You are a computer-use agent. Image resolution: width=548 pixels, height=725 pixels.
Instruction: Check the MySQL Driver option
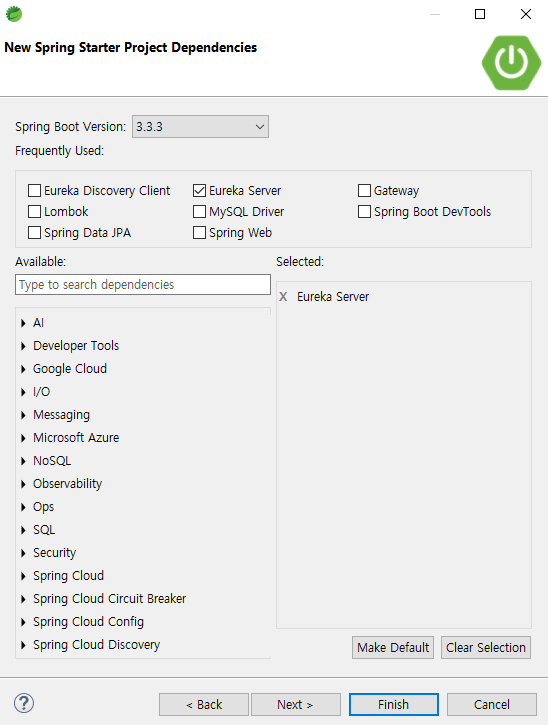pos(199,211)
